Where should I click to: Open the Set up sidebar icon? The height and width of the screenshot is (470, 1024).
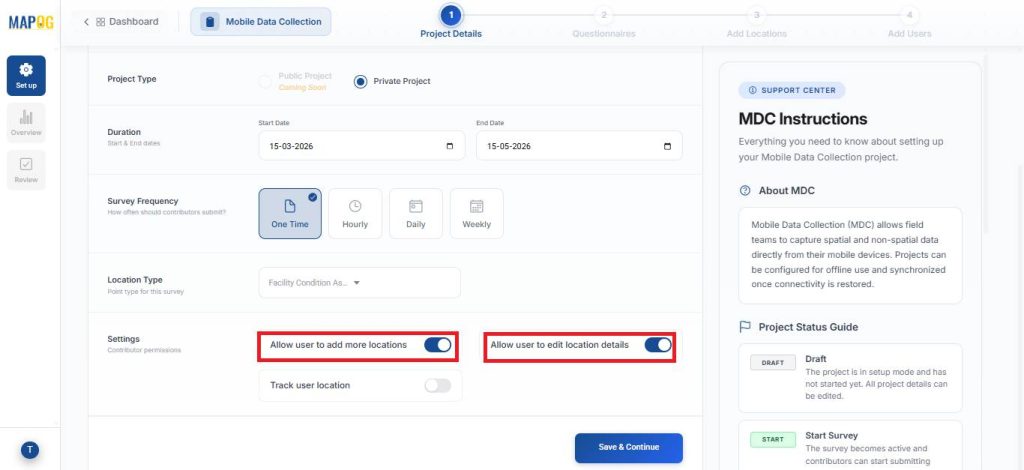point(26,75)
